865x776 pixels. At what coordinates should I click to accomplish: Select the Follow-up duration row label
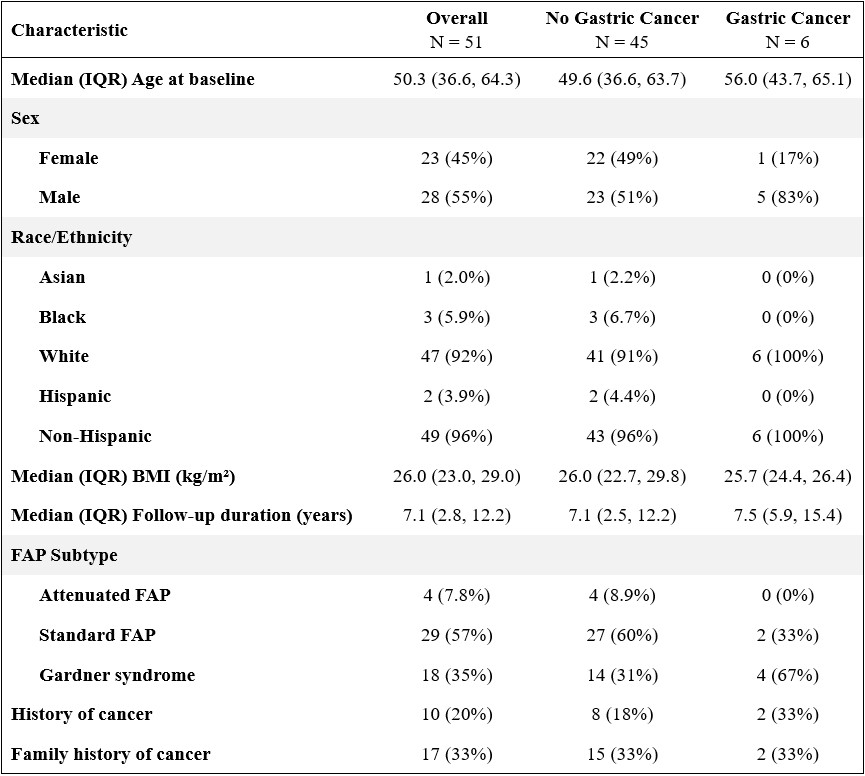click(x=182, y=516)
